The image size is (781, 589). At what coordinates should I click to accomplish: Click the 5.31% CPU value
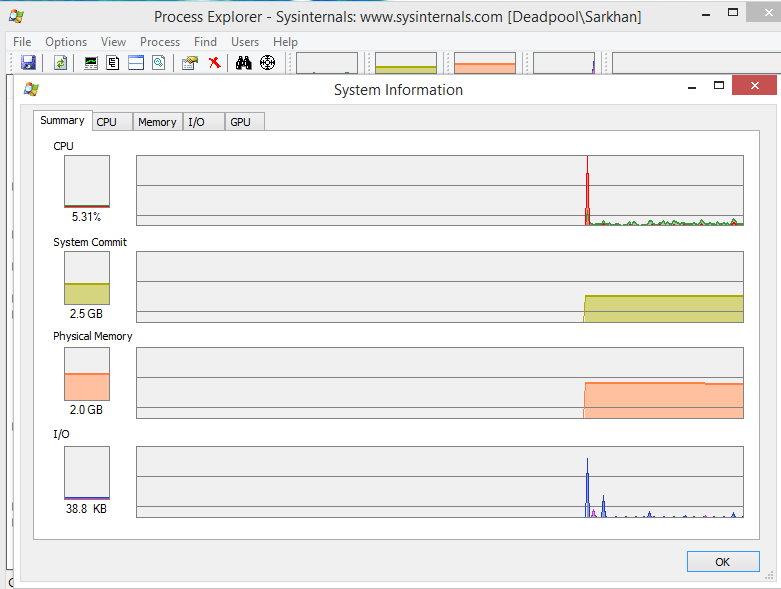point(86,217)
